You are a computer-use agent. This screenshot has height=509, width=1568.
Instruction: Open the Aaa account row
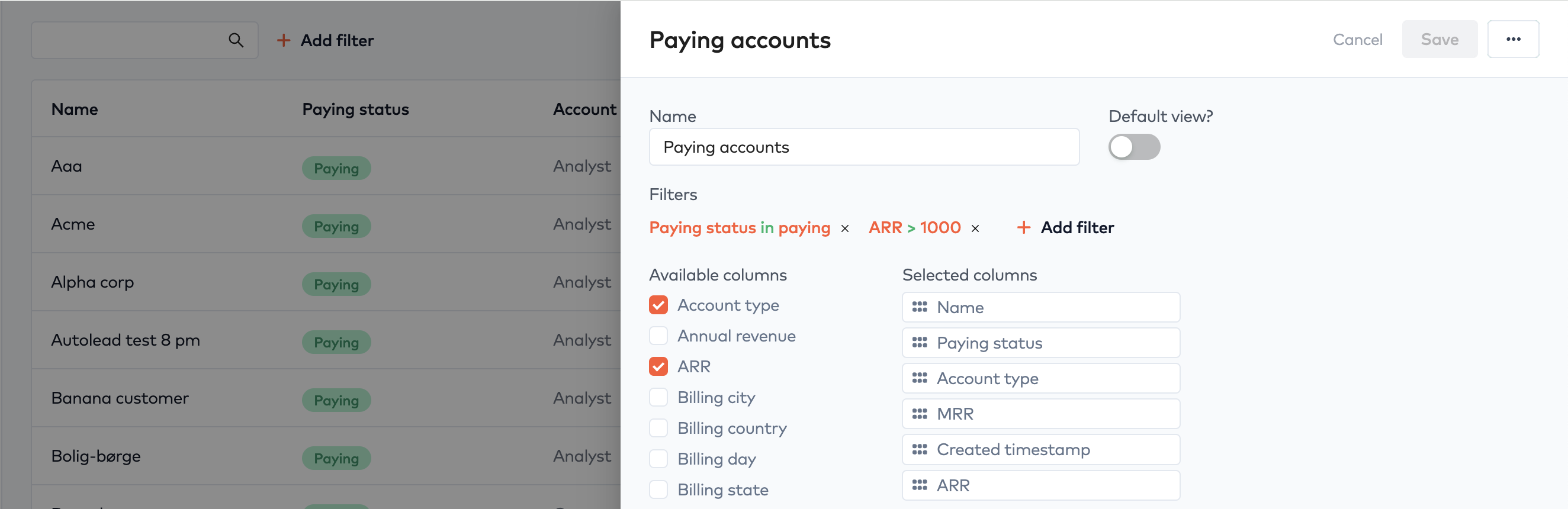coord(326,166)
